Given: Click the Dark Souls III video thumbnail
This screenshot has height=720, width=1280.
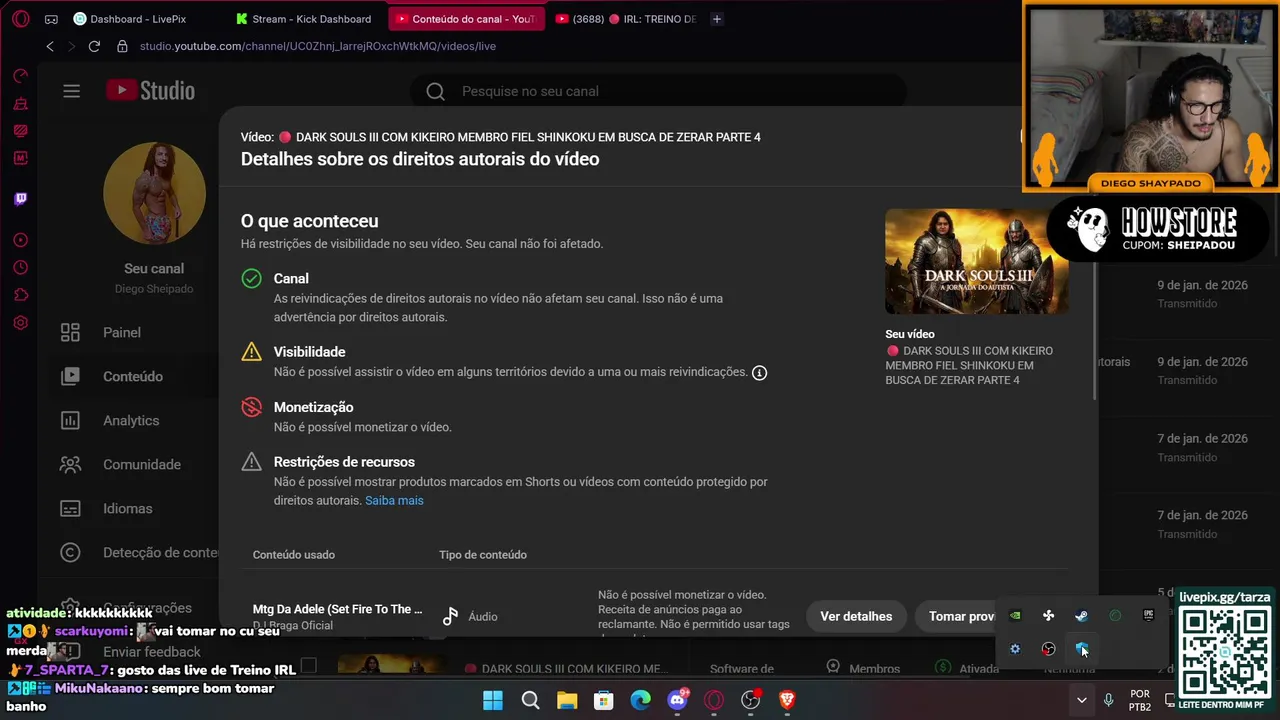Looking at the screenshot, I should pyautogui.click(x=976, y=261).
